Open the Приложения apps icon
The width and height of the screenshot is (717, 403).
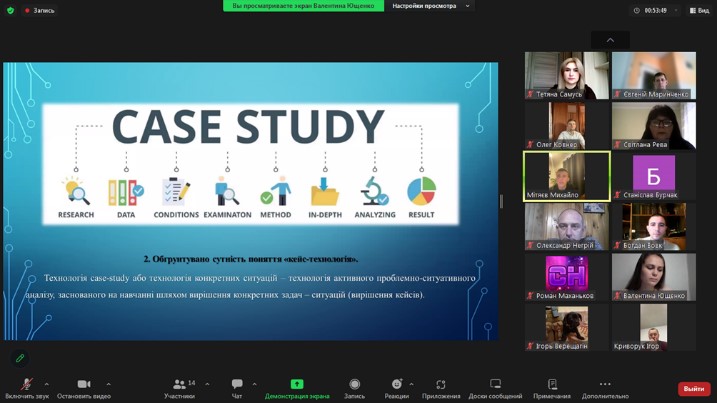click(x=441, y=385)
